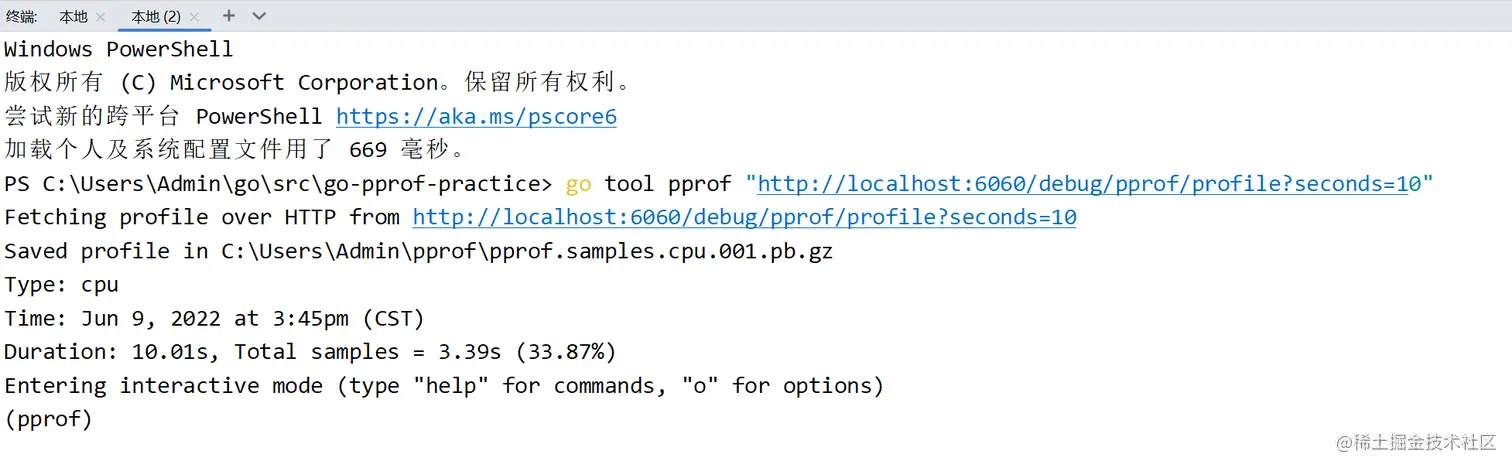Close the 本地 (2) terminal tab
Viewport: 1512px width, 468px height.
tap(194, 17)
